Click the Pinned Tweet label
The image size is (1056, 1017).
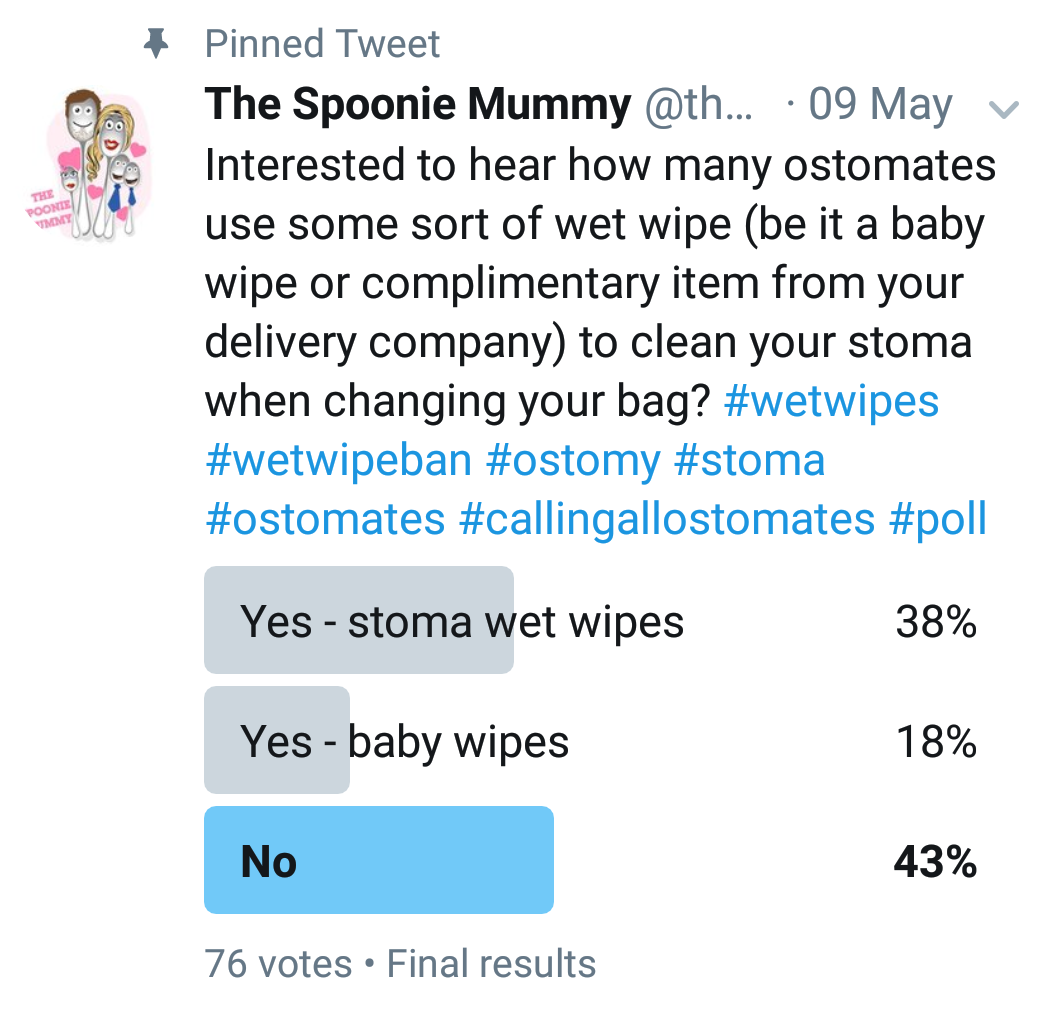322,44
